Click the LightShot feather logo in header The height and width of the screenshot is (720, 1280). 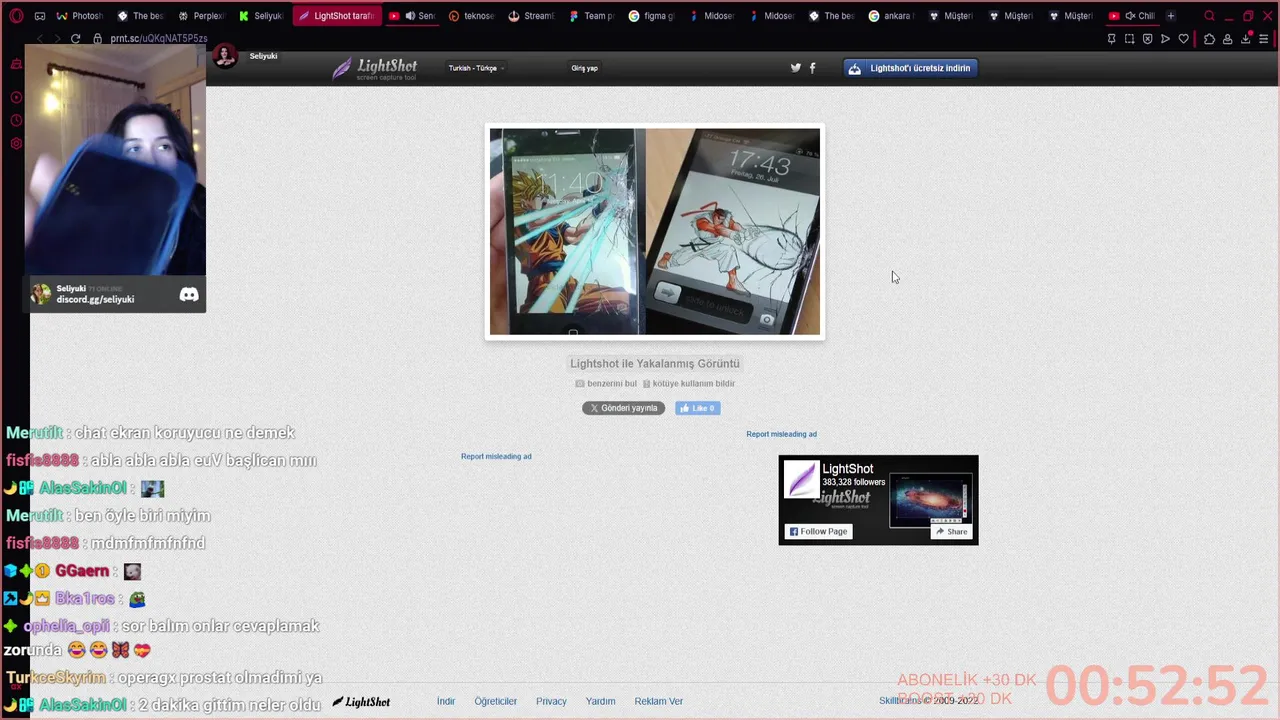tap(375, 68)
